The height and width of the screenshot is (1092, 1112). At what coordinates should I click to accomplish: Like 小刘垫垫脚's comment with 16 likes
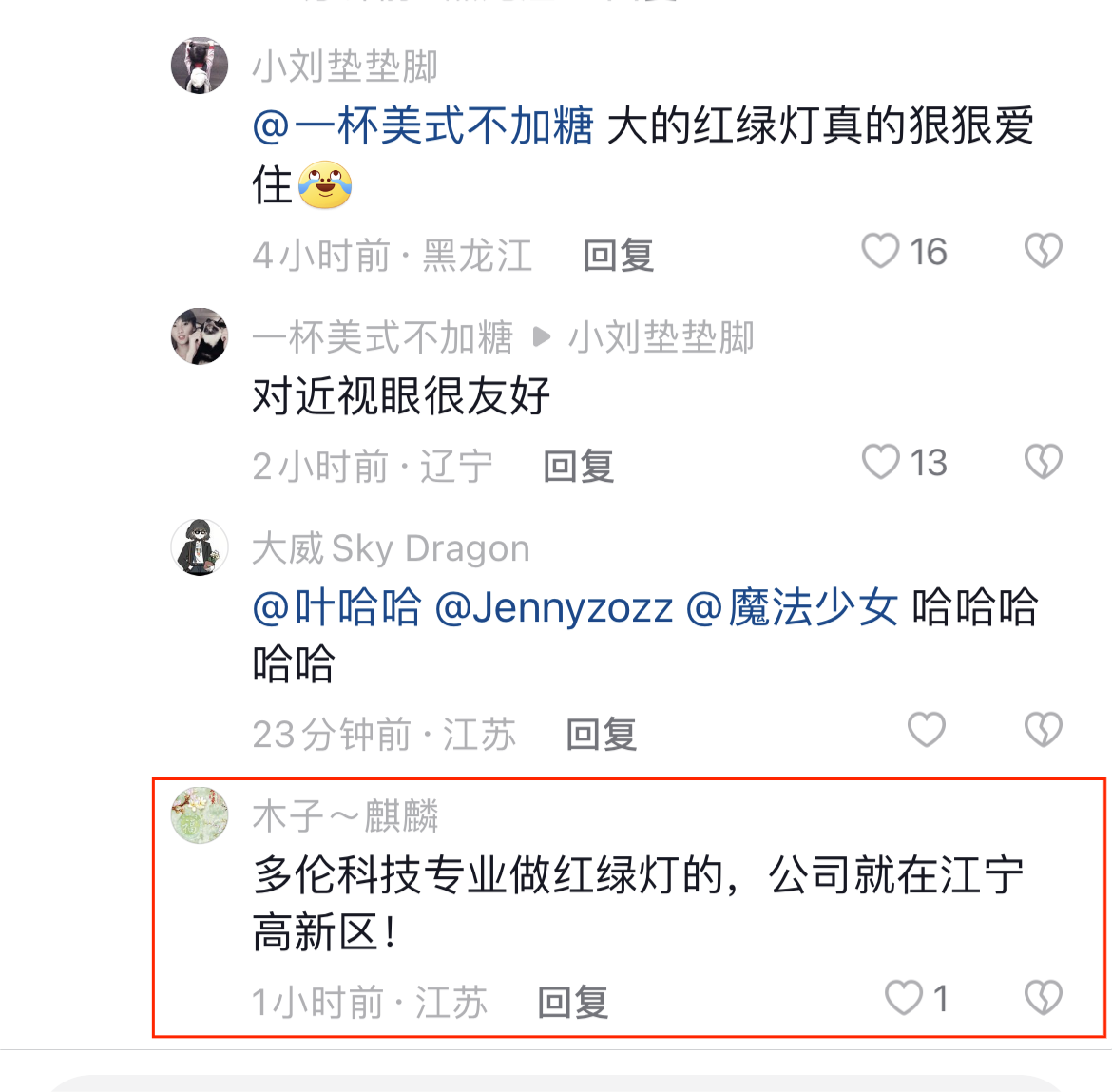(x=880, y=252)
